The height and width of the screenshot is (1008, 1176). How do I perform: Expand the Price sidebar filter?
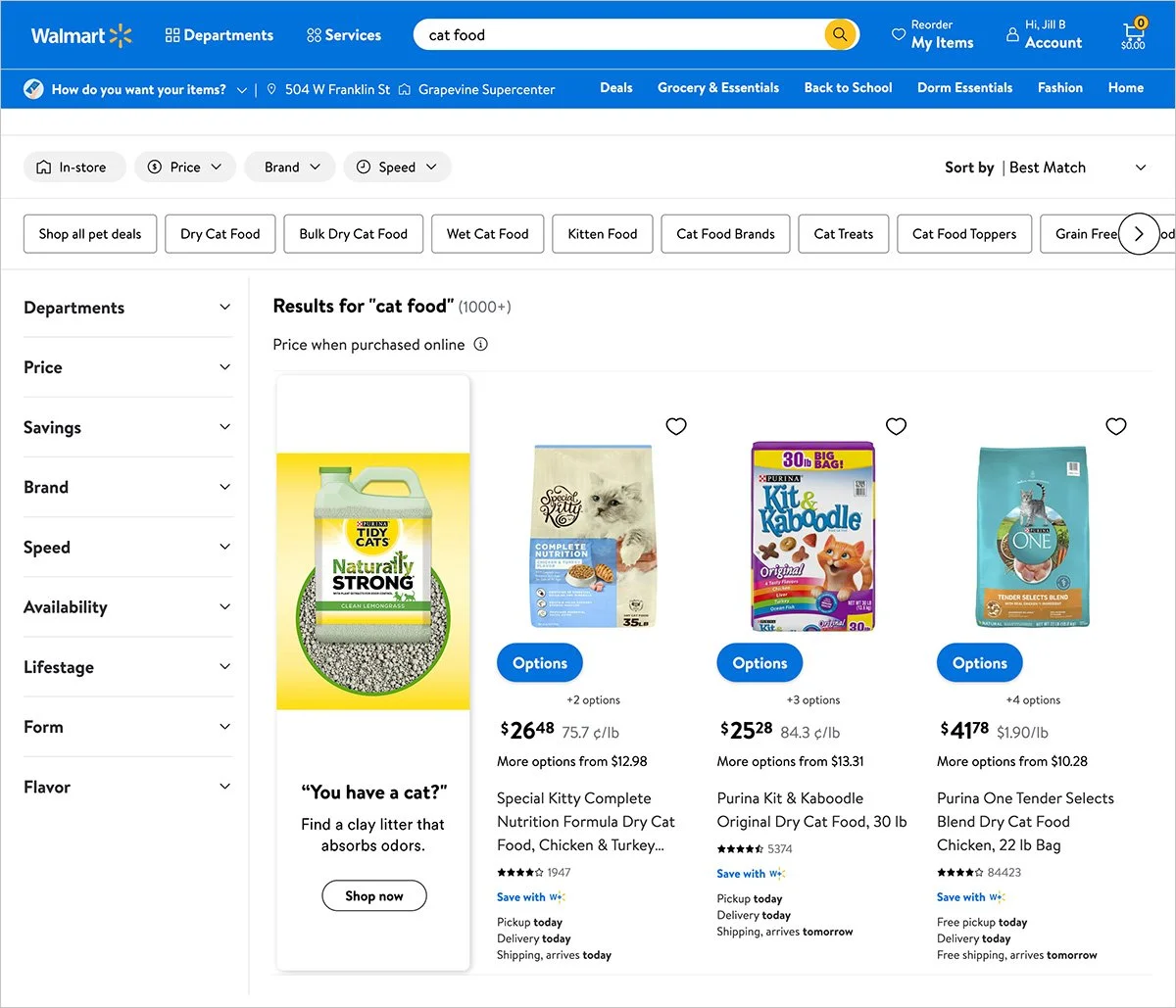[128, 367]
